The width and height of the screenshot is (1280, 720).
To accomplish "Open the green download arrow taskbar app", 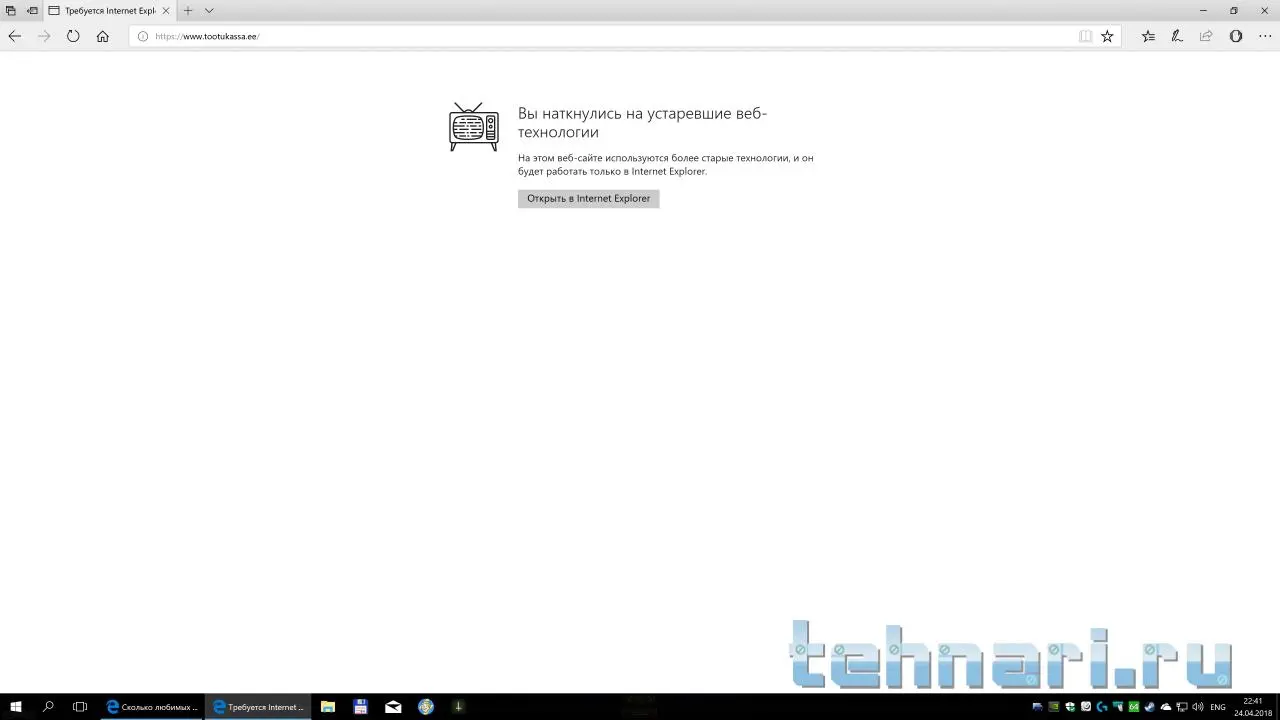I will click(458, 707).
